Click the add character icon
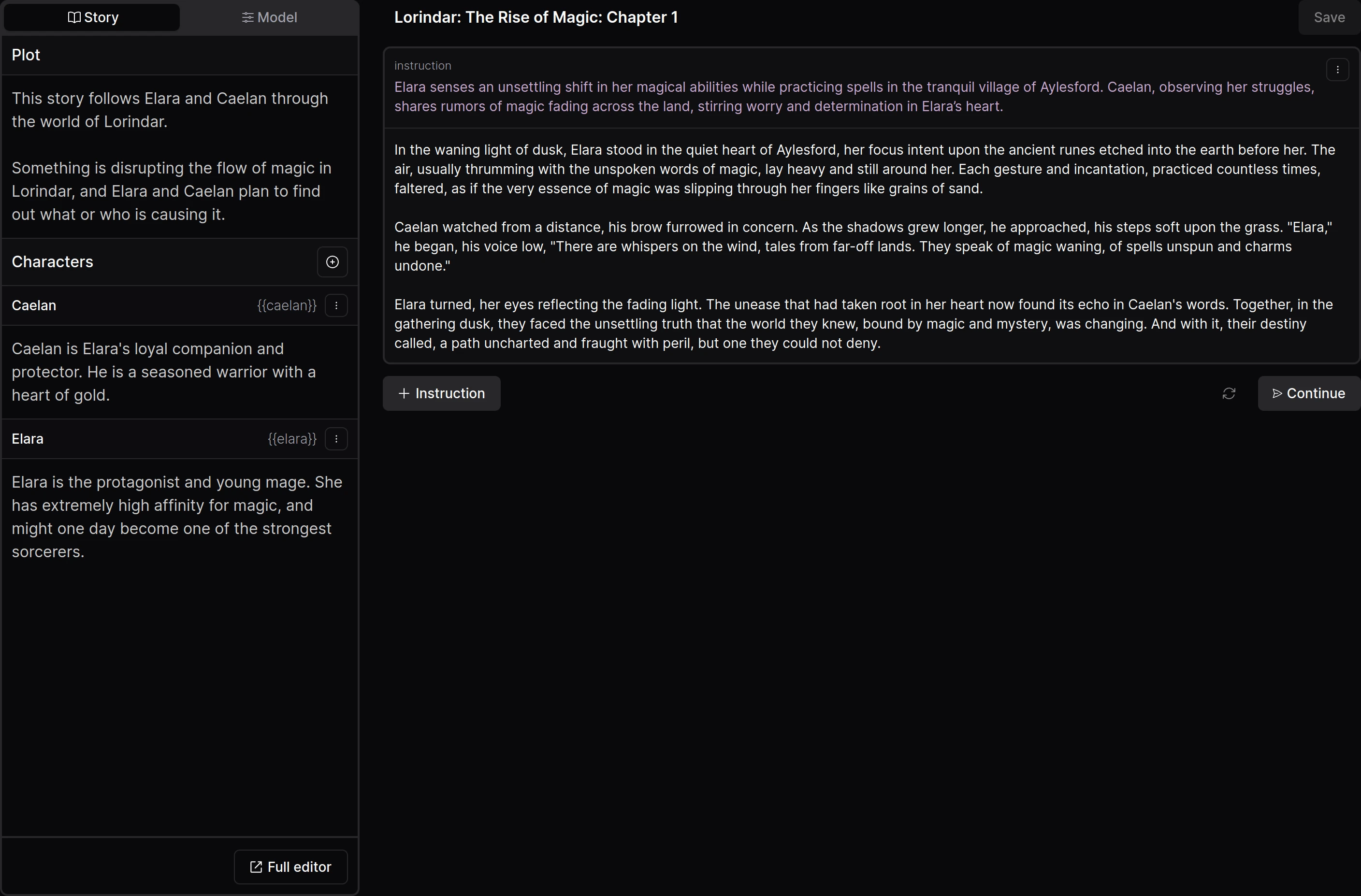Image resolution: width=1361 pixels, height=896 pixels. (333, 262)
